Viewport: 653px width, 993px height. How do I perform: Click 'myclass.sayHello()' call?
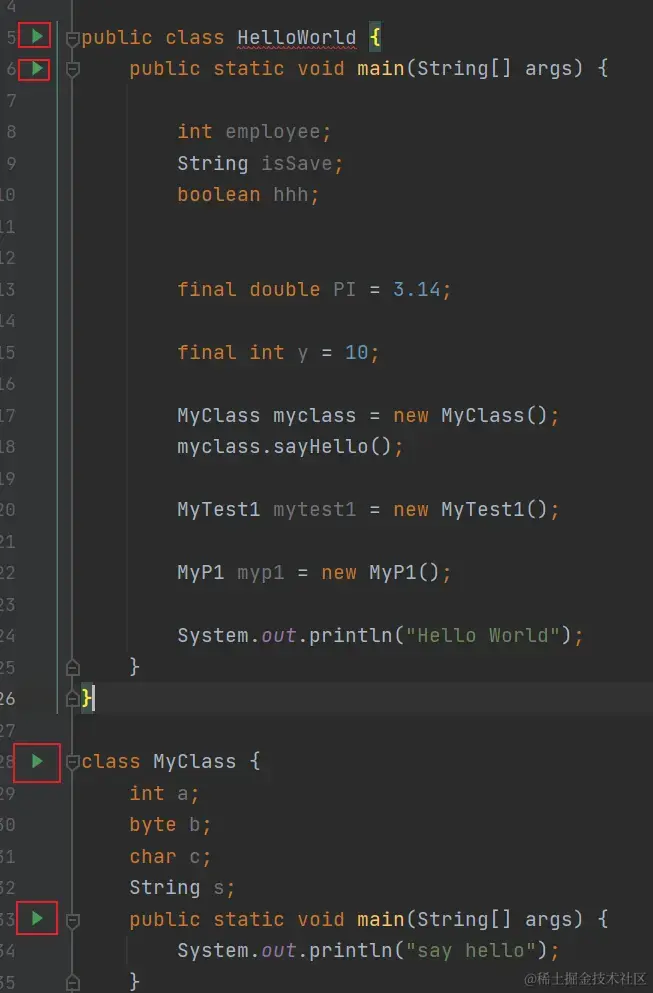coord(284,446)
